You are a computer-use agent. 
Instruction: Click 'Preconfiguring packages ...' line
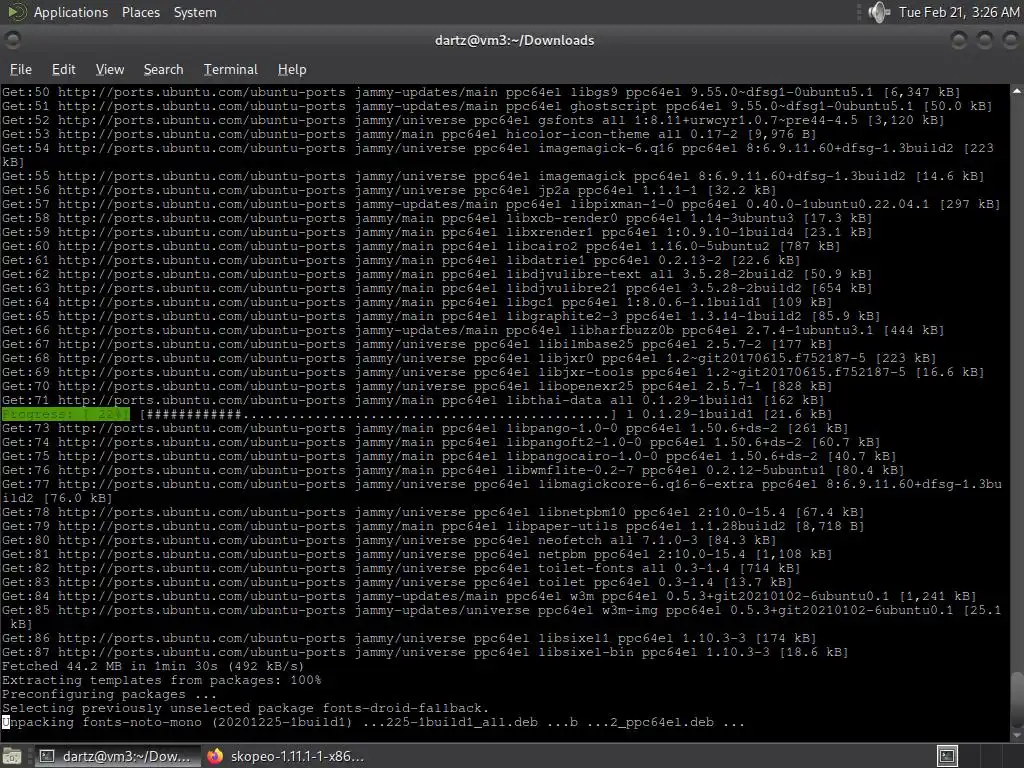(109, 694)
